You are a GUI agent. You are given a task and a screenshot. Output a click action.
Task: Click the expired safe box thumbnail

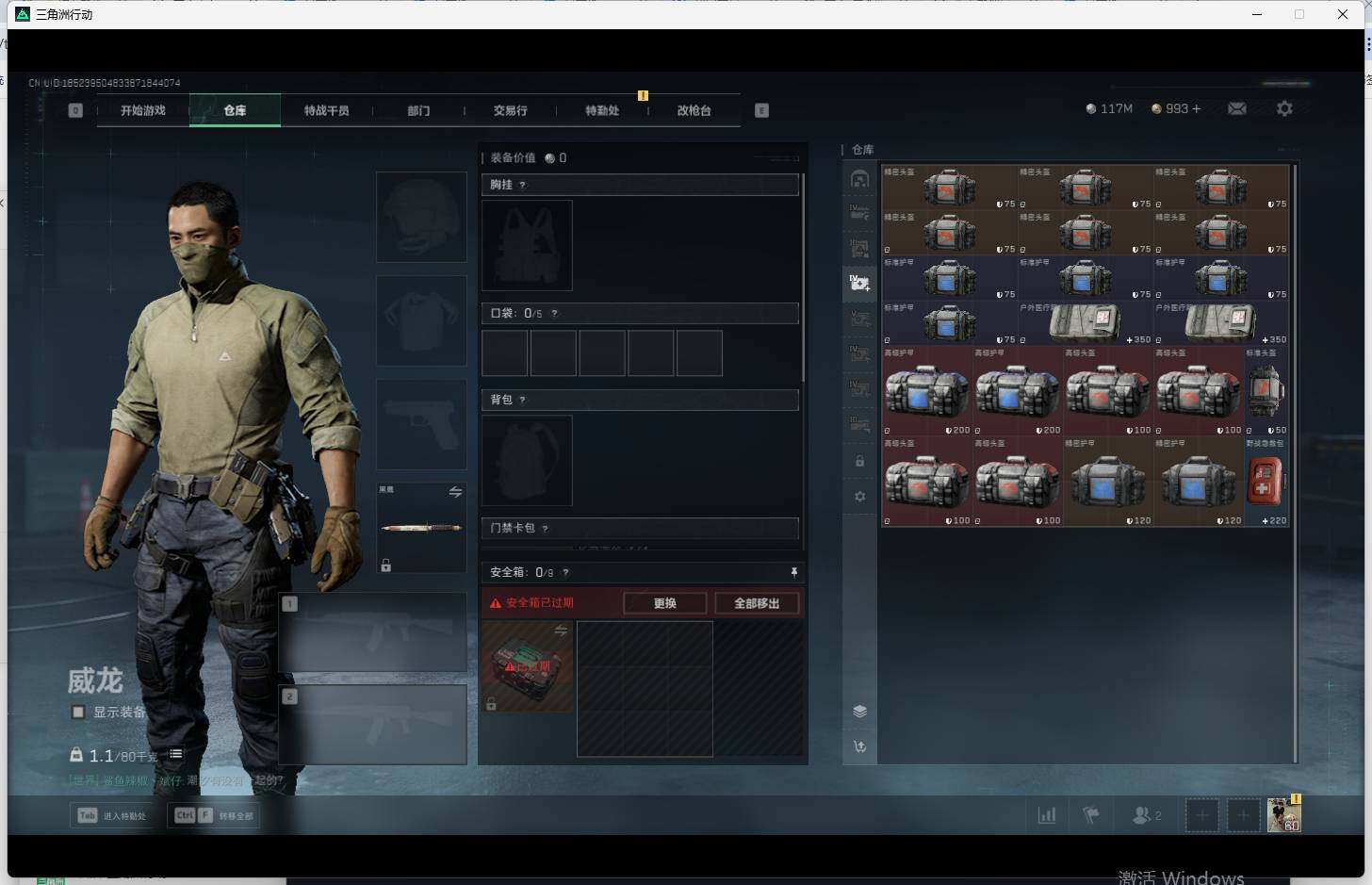[527, 666]
